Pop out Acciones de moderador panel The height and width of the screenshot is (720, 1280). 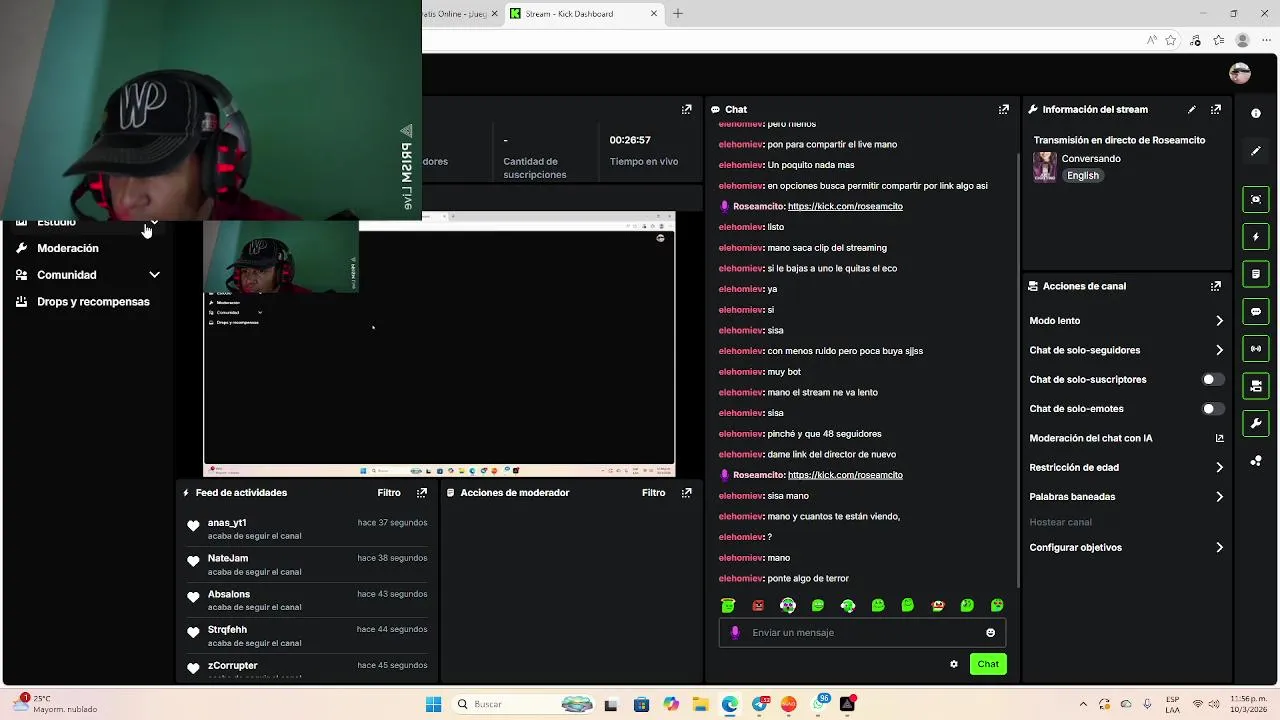click(x=686, y=493)
